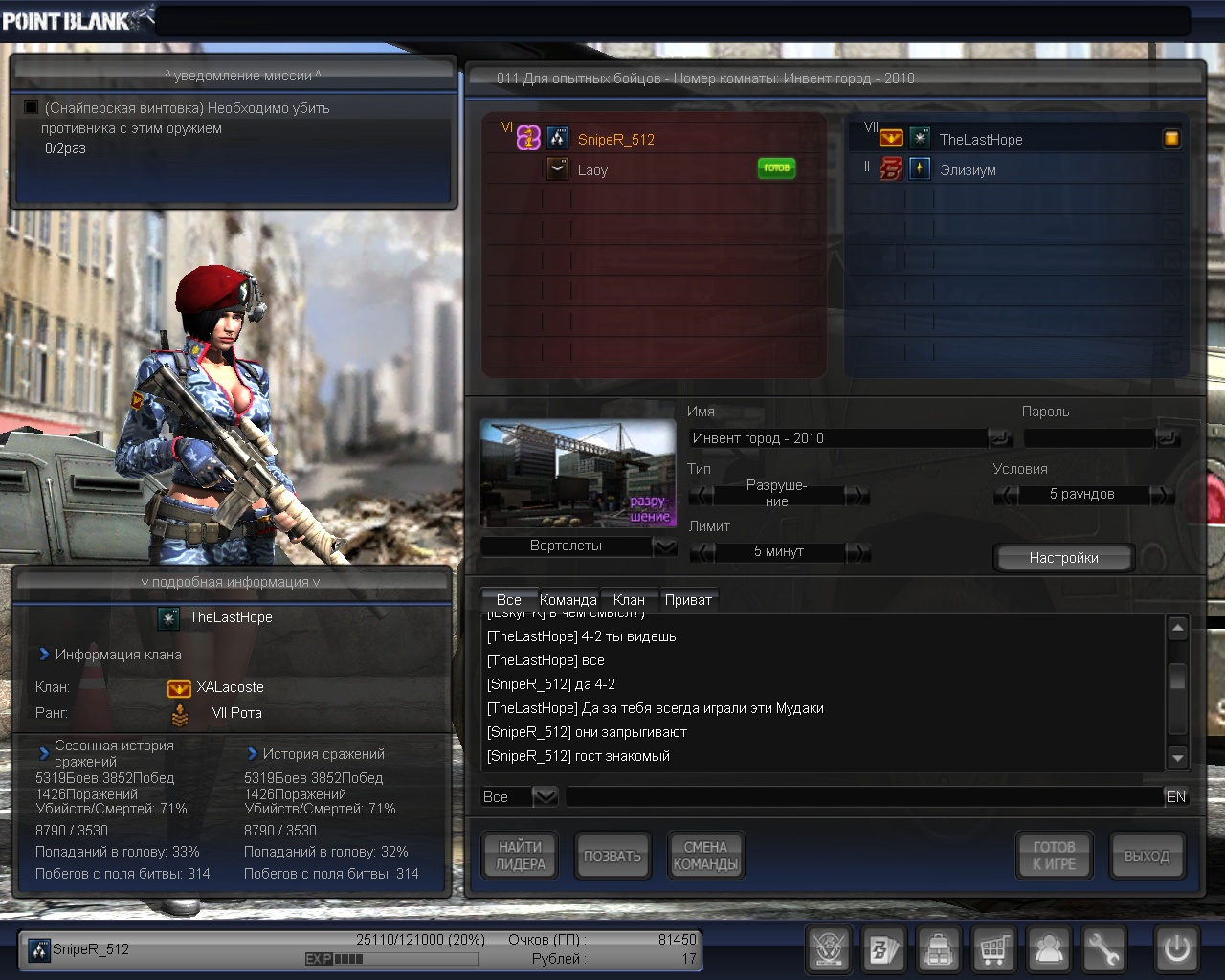Collapse the подробная информация panel header
Screen dimensions: 1225x980
[x=232, y=582]
